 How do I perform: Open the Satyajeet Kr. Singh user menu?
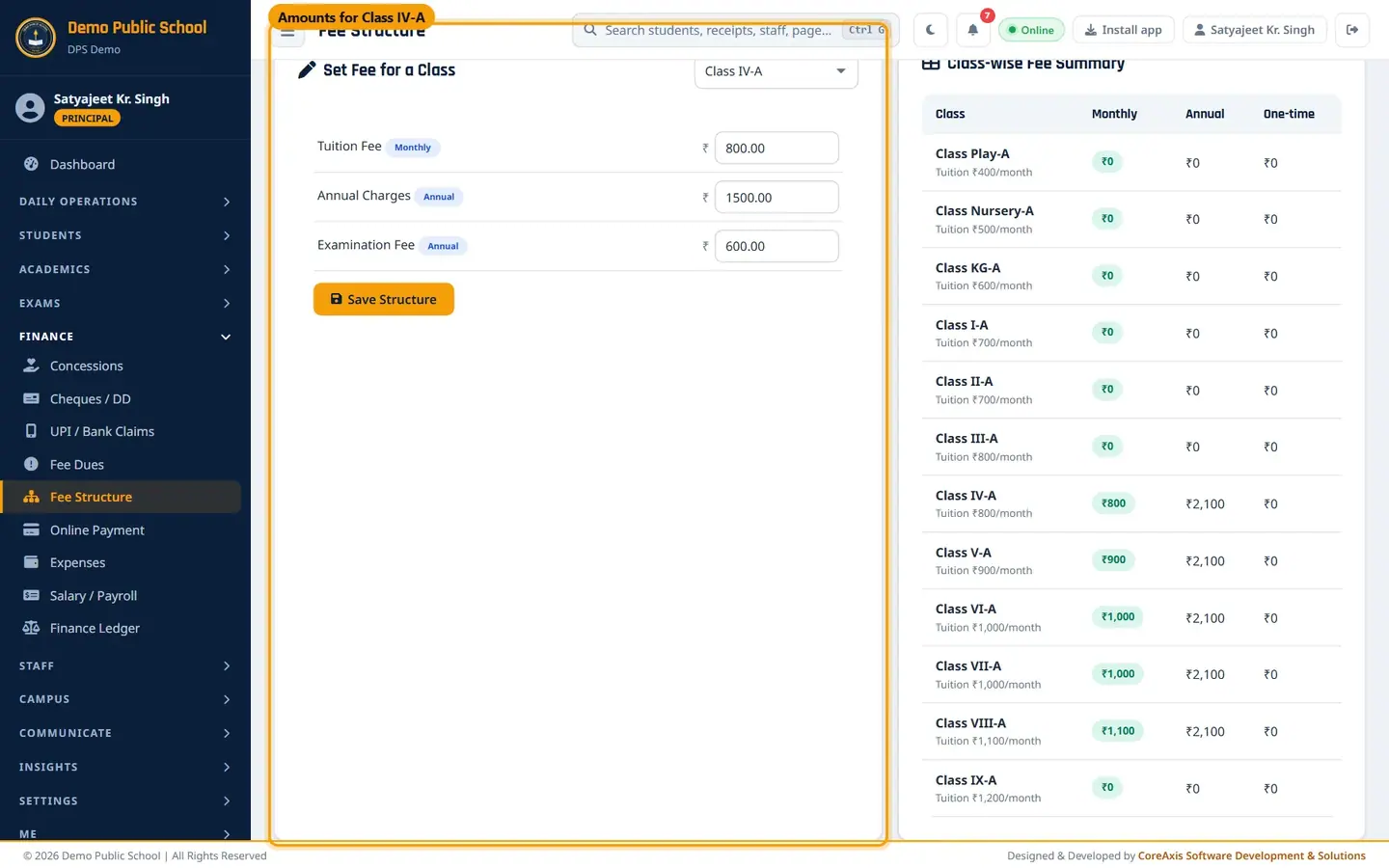(1254, 30)
